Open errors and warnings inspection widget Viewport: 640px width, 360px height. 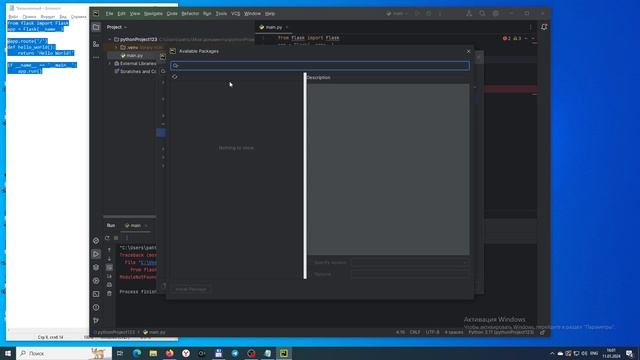click(x=512, y=38)
